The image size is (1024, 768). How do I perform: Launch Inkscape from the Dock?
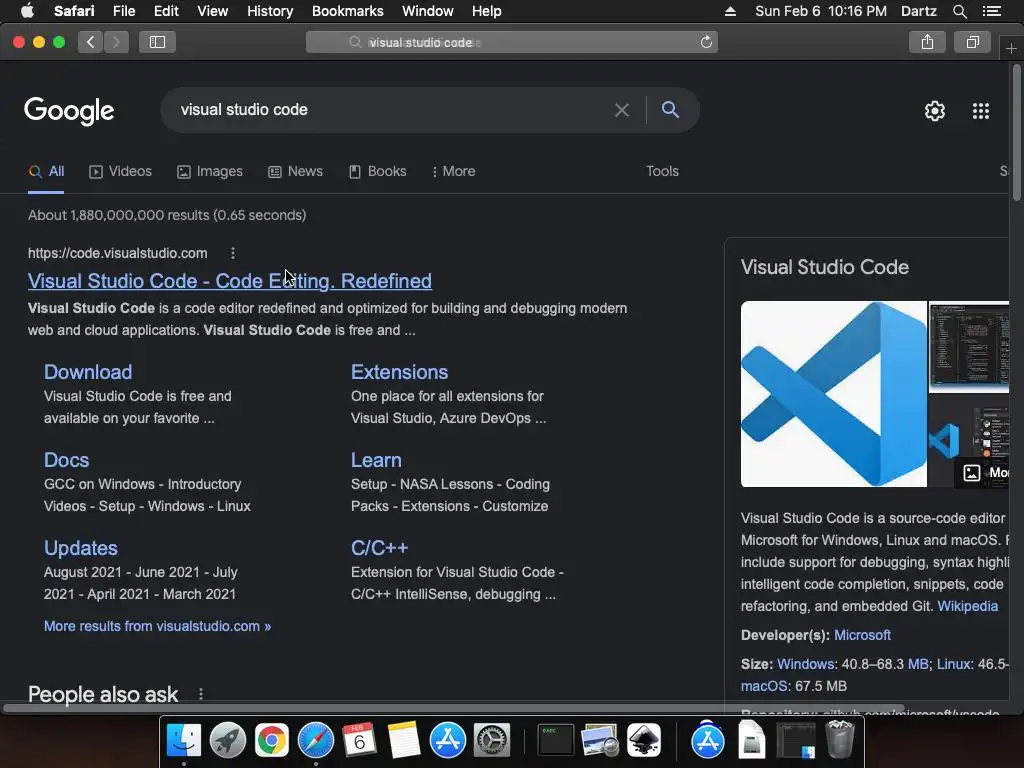coord(644,741)
